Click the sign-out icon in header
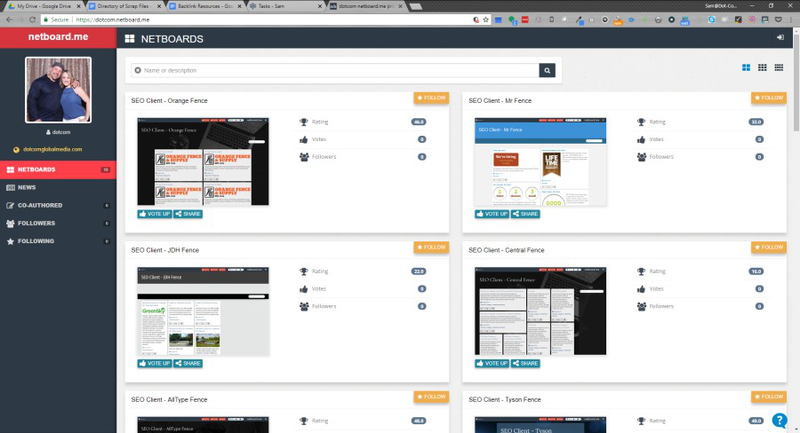This screenshot has height=433, width=800. click(779, 37)
